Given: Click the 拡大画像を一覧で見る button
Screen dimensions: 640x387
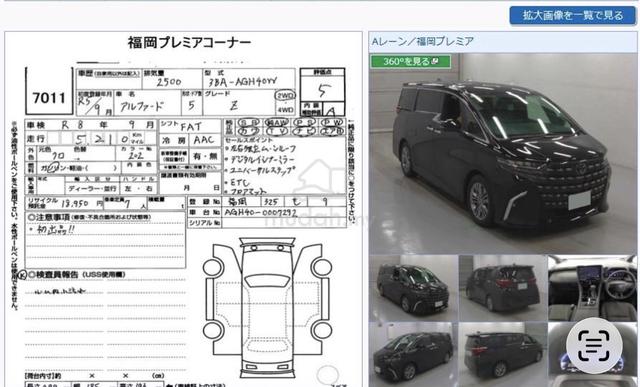Looking at the screenshot, I should 572,16.
